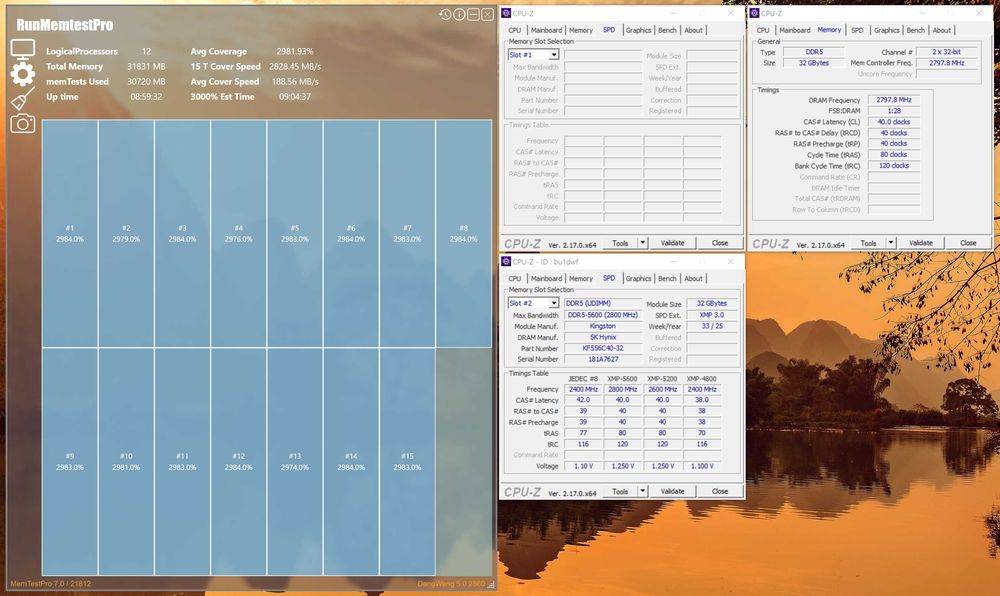1000x596 pixels.
Task: Open the Slot #2 memory slot dropdown
Action: point(554,303)
